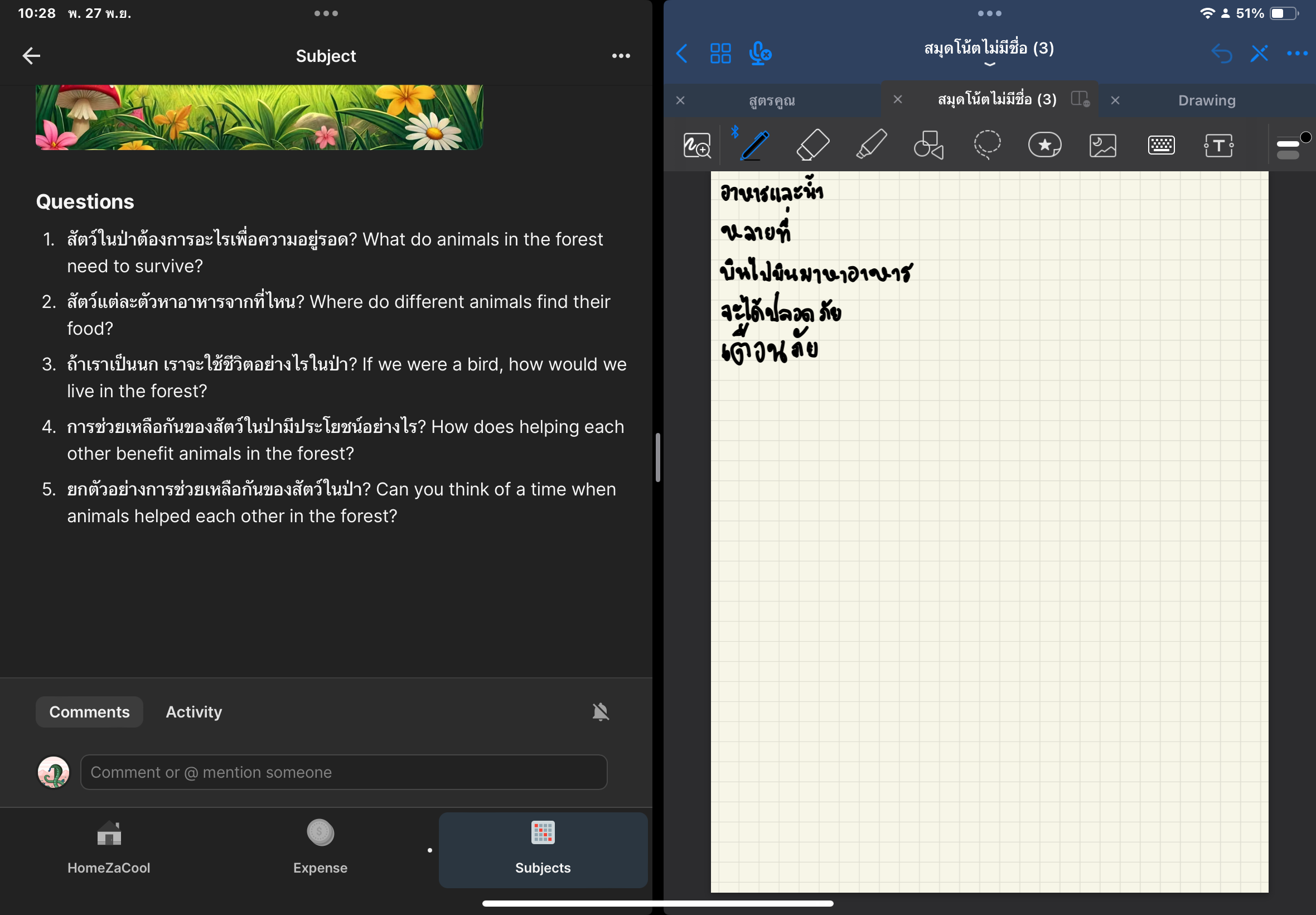Switch to the Drawing document tab
The width and height of the screenshot is (1316, 915).
[x=1207, y=100]
